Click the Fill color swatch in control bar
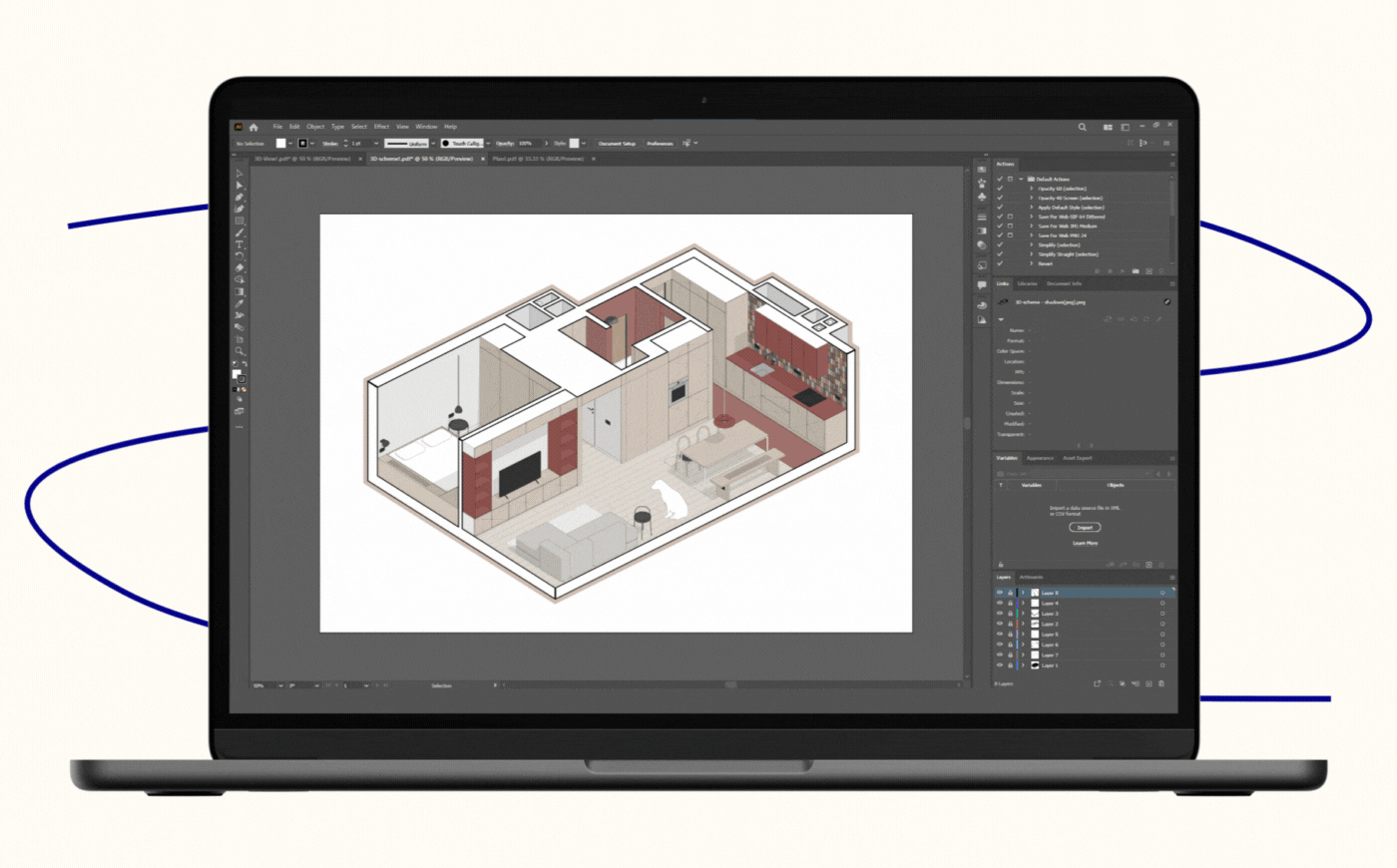Image resolution: width=1397 pixels, height=868 pixels. pyautogui.click(x=281, y=144)
